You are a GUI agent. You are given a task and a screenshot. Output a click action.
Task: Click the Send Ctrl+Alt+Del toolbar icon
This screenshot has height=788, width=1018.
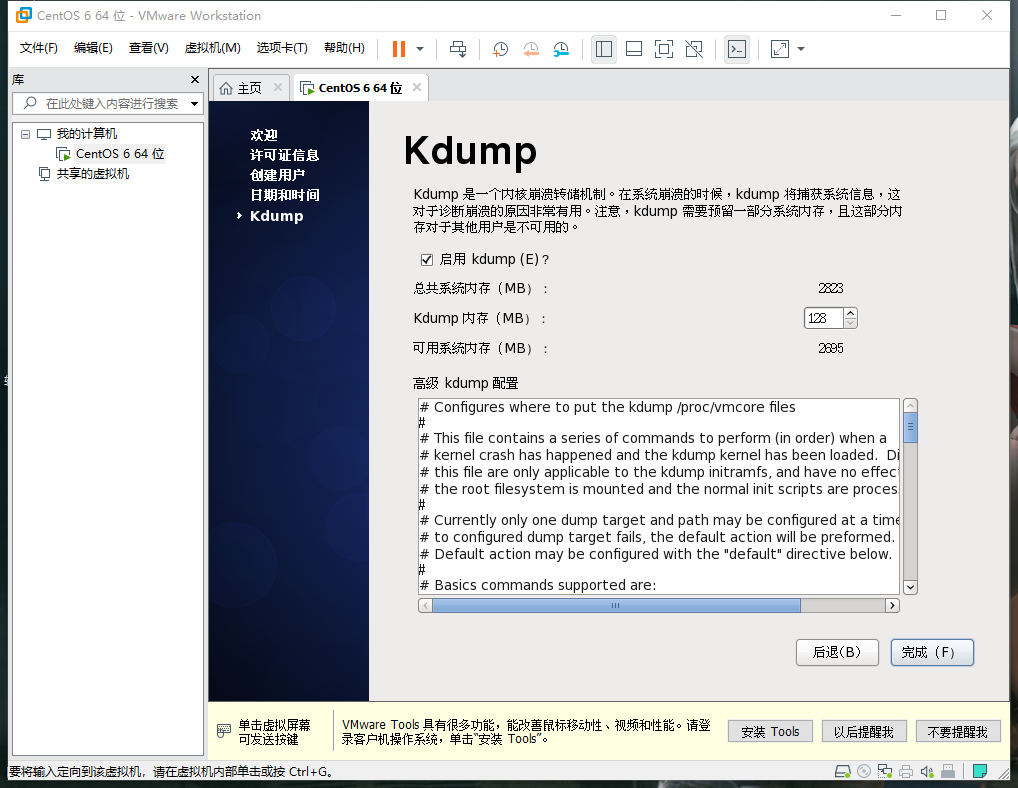[x=458, y=49]
